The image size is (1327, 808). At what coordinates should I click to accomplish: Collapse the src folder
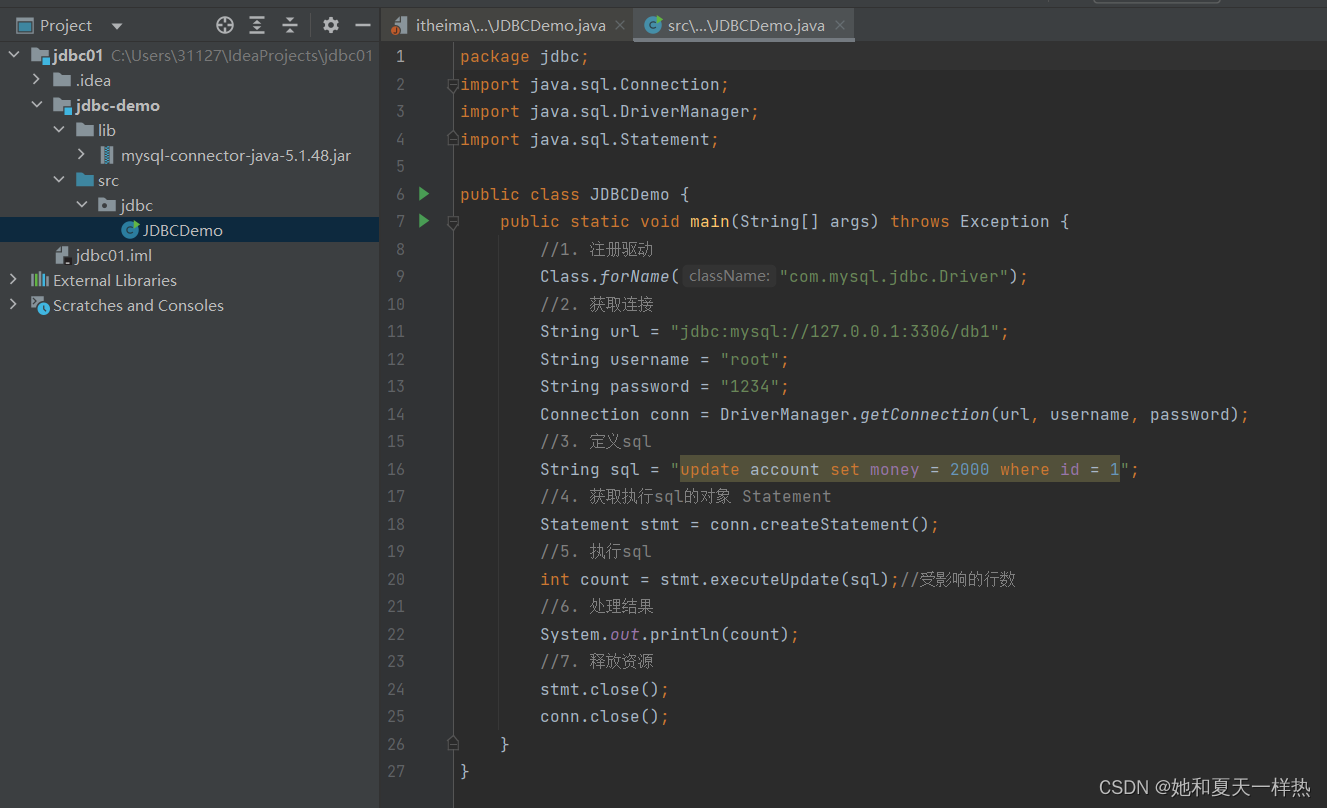coord(59,180)
